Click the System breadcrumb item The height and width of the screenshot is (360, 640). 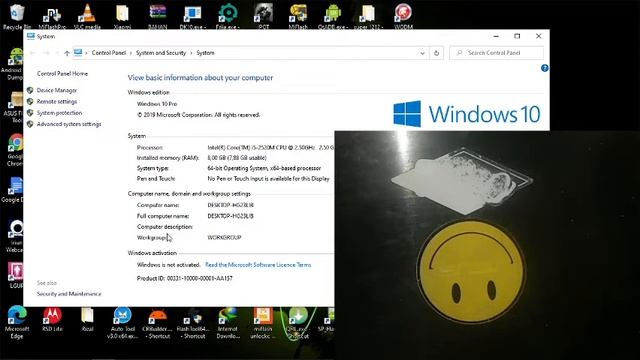pyautogui.click(x=205, y=53)
